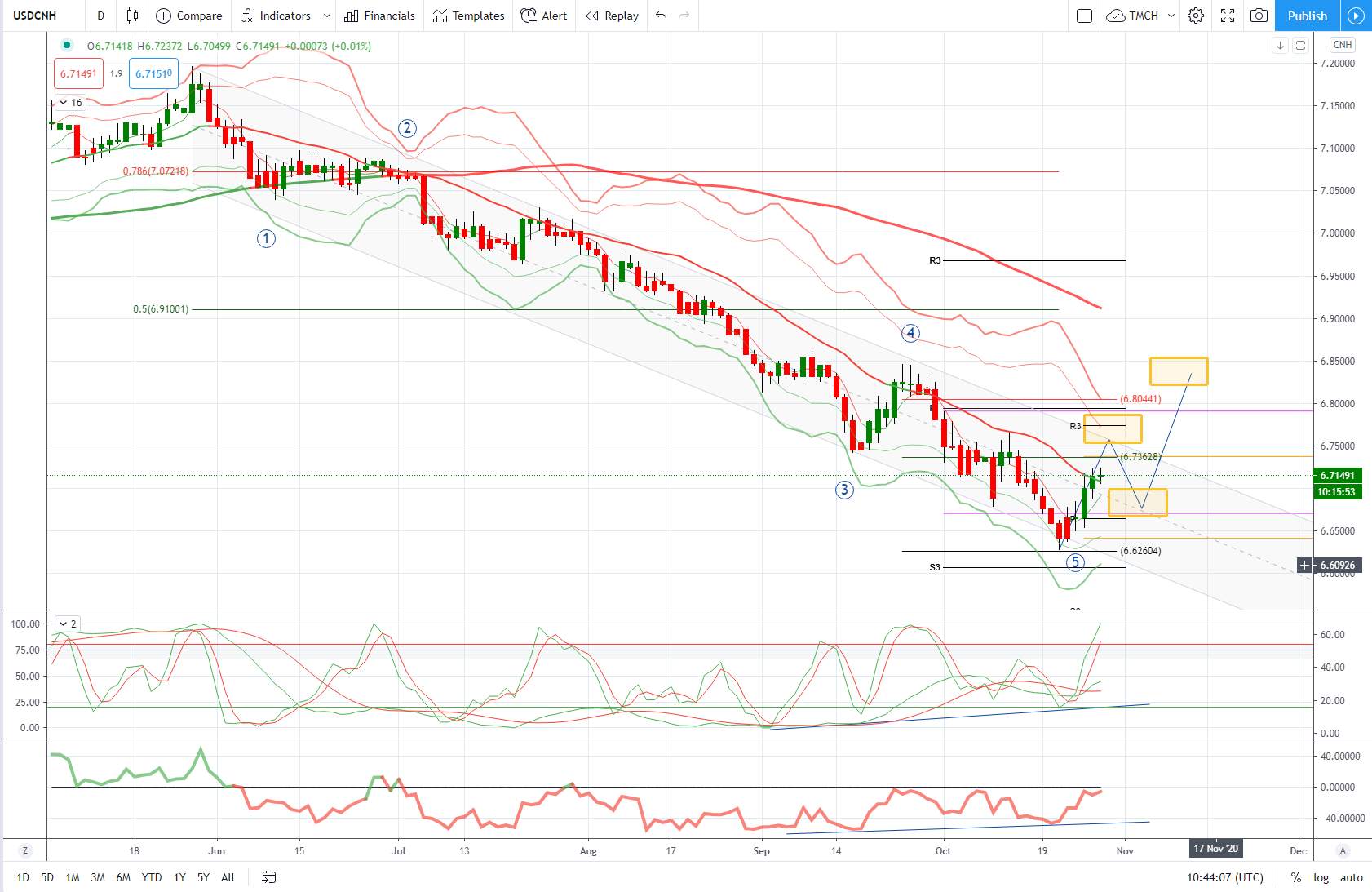Open chart settings gear
This screenshot has height=892, width=1372.
[1196, 16]
